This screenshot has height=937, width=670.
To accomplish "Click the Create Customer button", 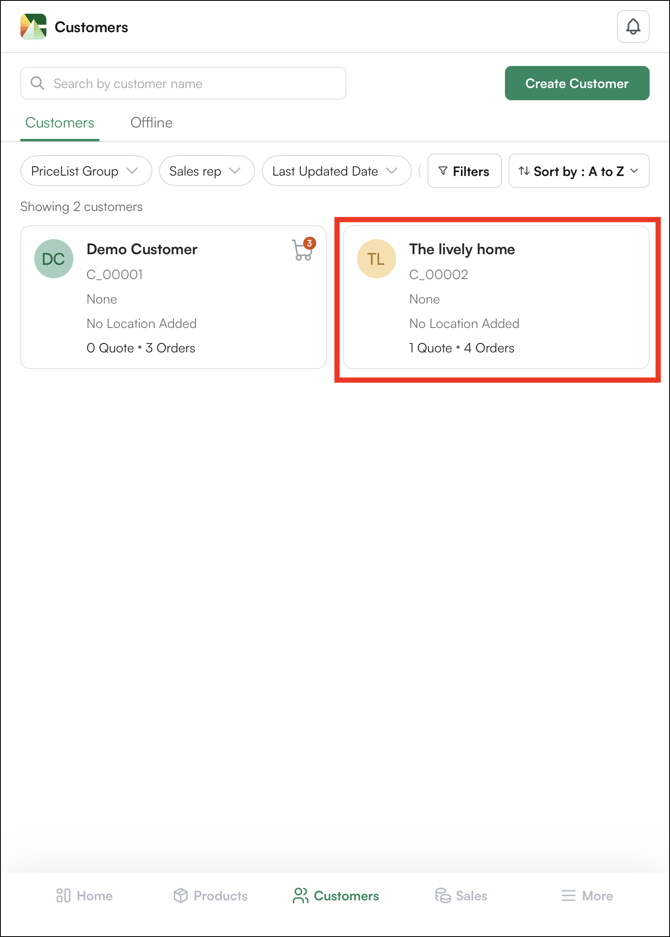I will point(577,83).
